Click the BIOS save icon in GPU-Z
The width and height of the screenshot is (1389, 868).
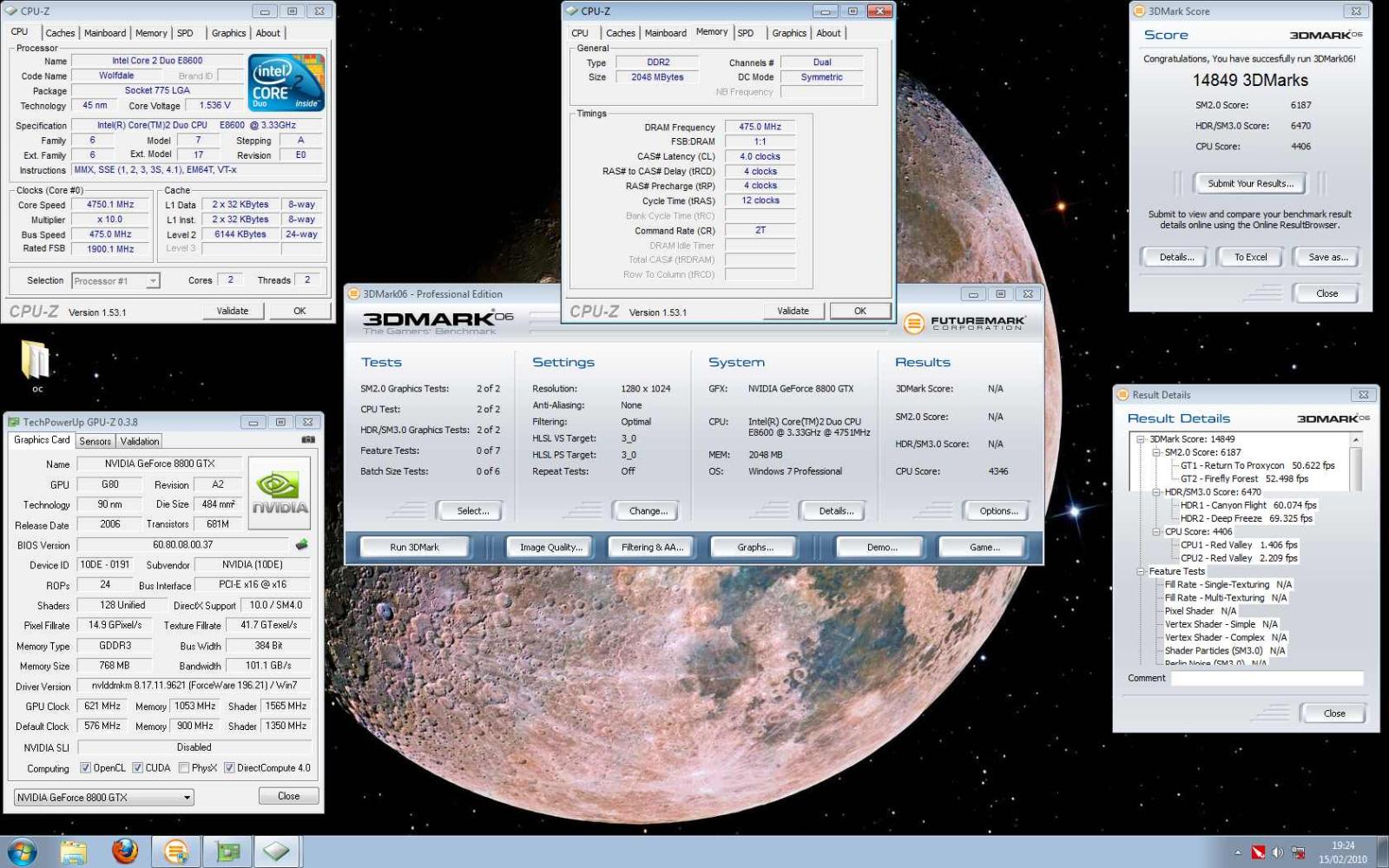coord(301,545)
